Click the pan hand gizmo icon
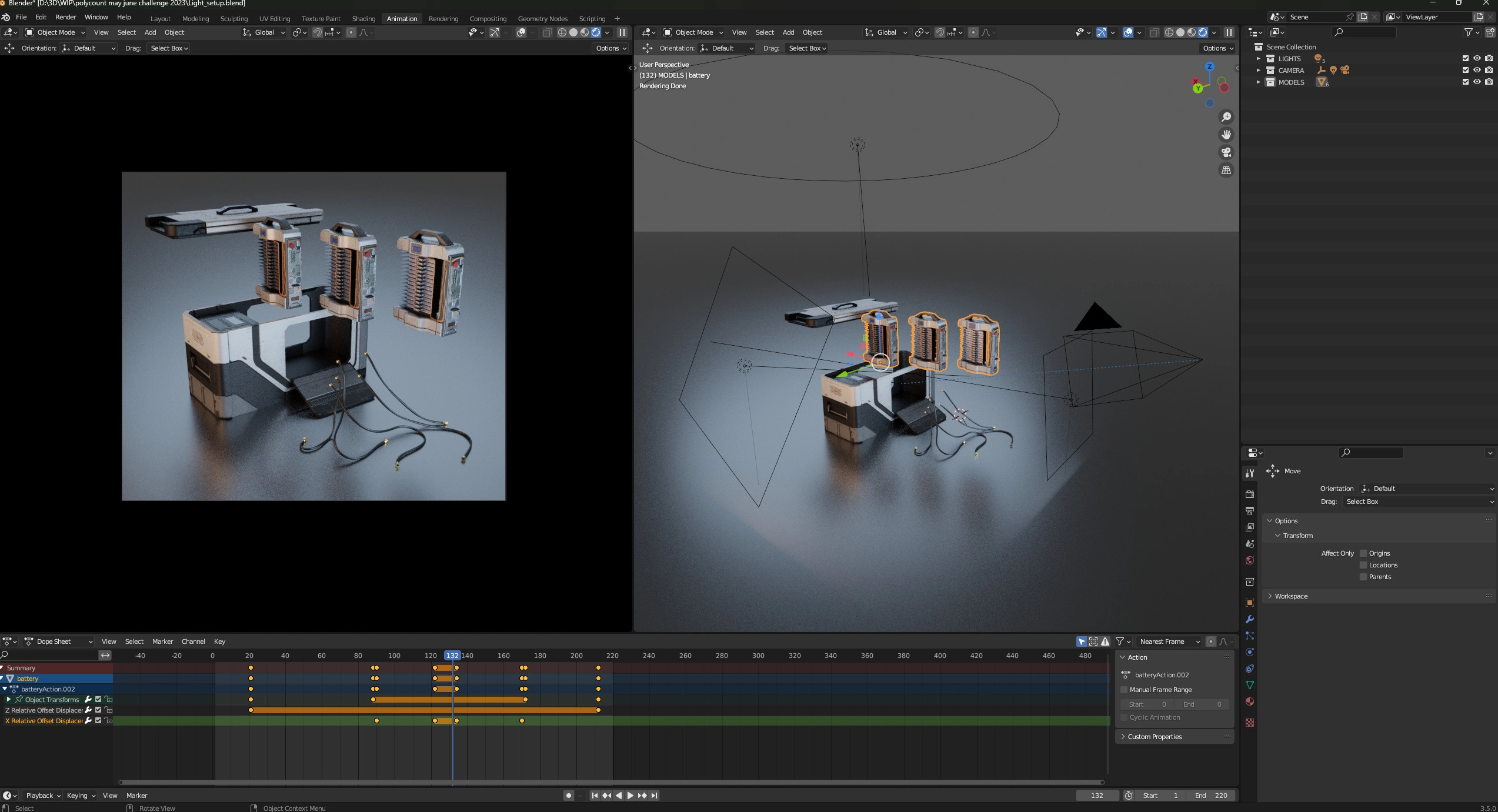Screen dimensions: 1498x812 click(x=1226, y=135)
